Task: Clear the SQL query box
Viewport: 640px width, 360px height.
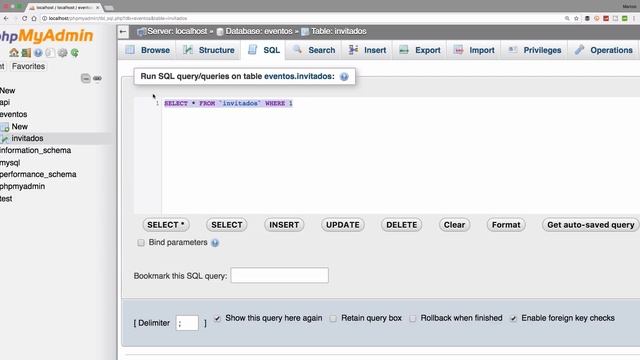Action: pyautogui.click(x=454, y=225)
